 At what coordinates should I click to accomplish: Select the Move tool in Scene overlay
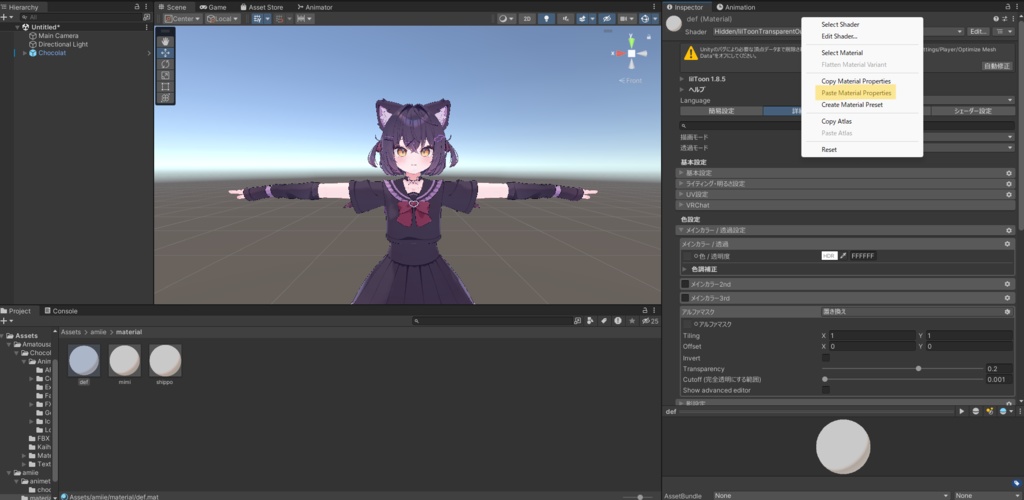(x=165, y=53)
